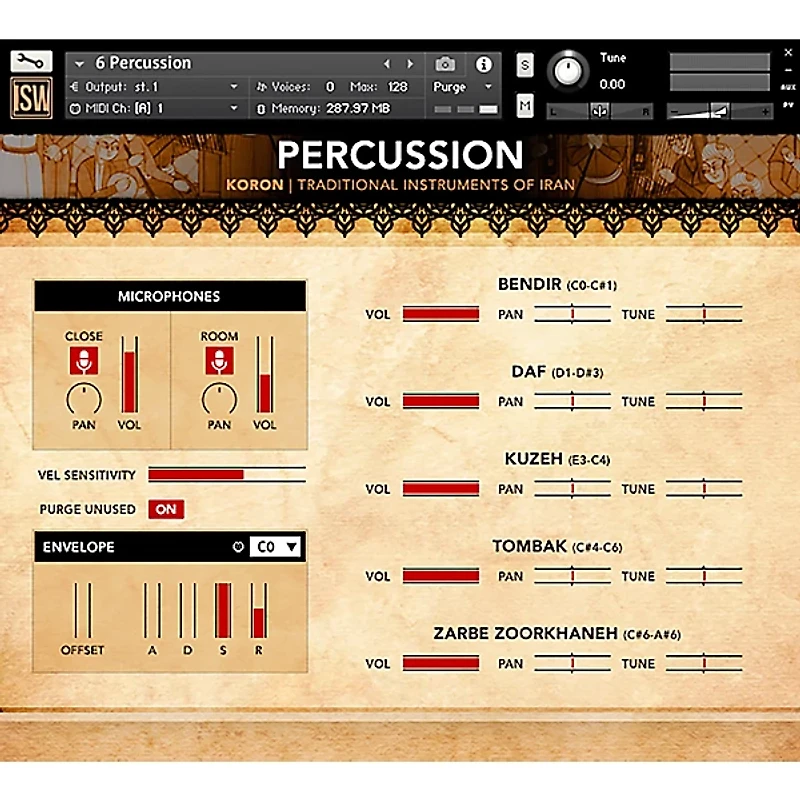The width and height of the screenshot is (800, 800).
Task: Click the 6 Percussion instrument name
Action: point(143,63)
